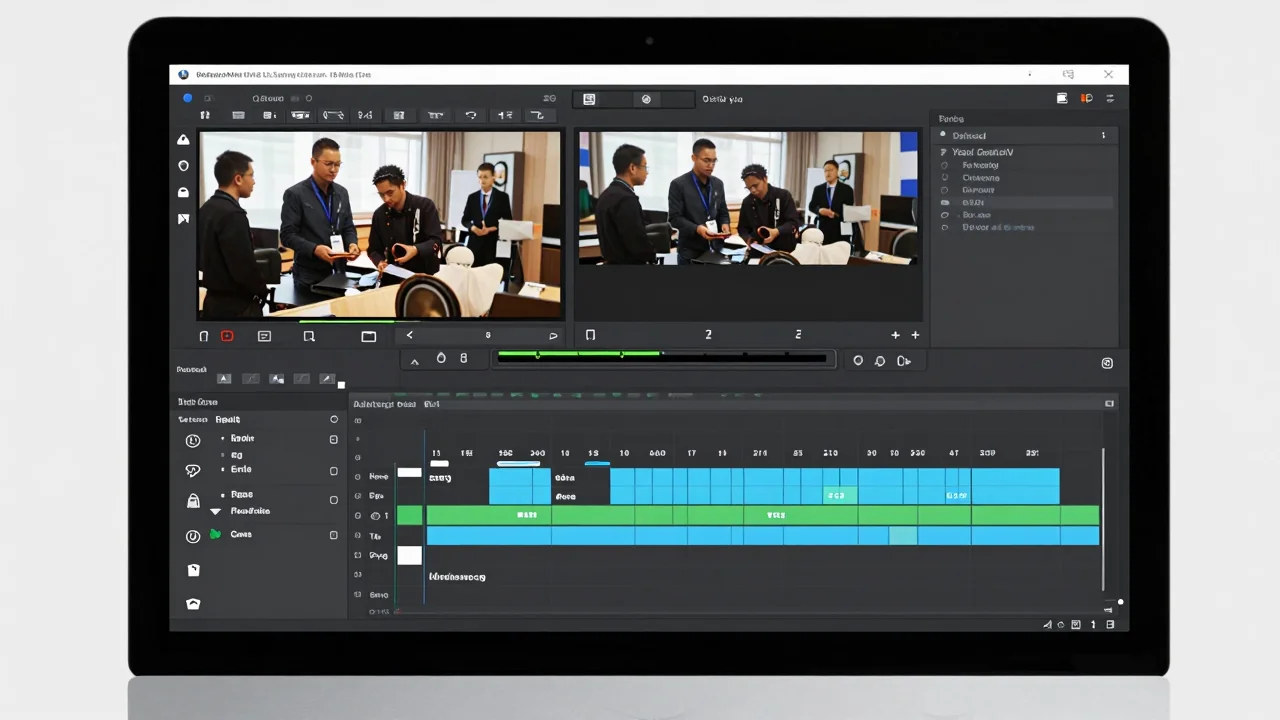Click the left preview monitor image
The height and width of the screenshot is (720, 1280).
pyautogui.click(x=380, y=225)
